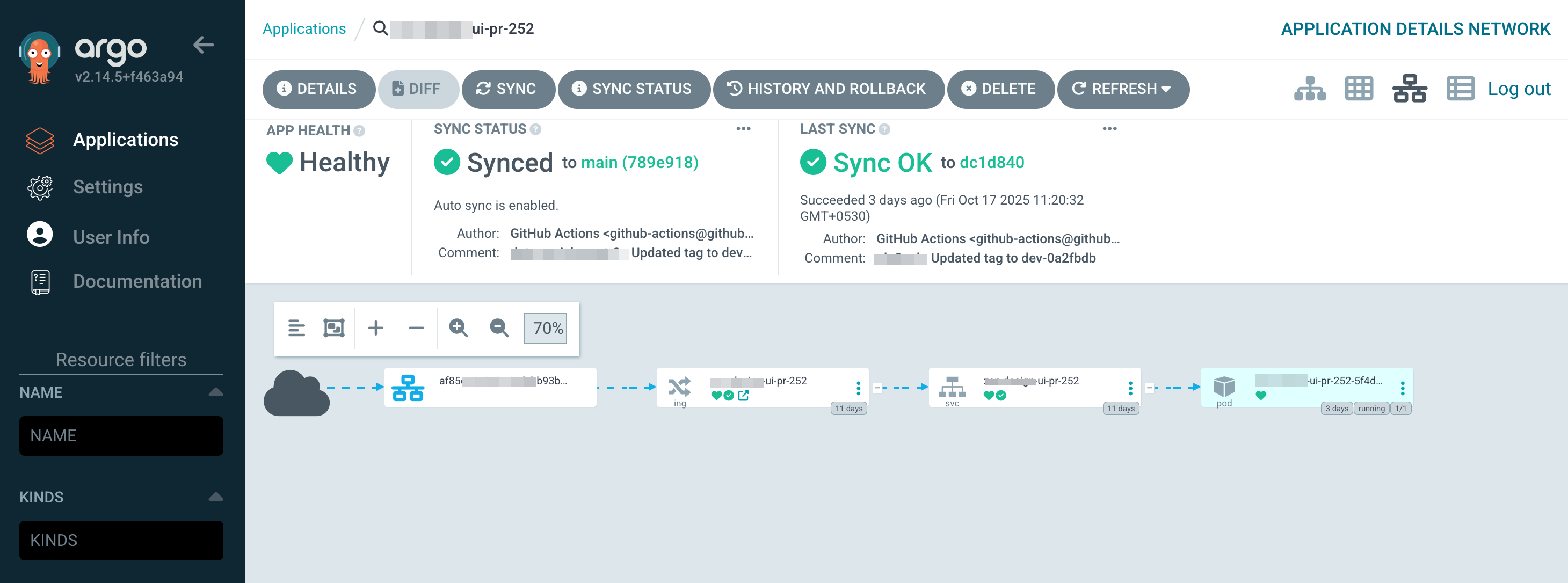Click the compact nodes alignment icon

(x=296, y=328)
